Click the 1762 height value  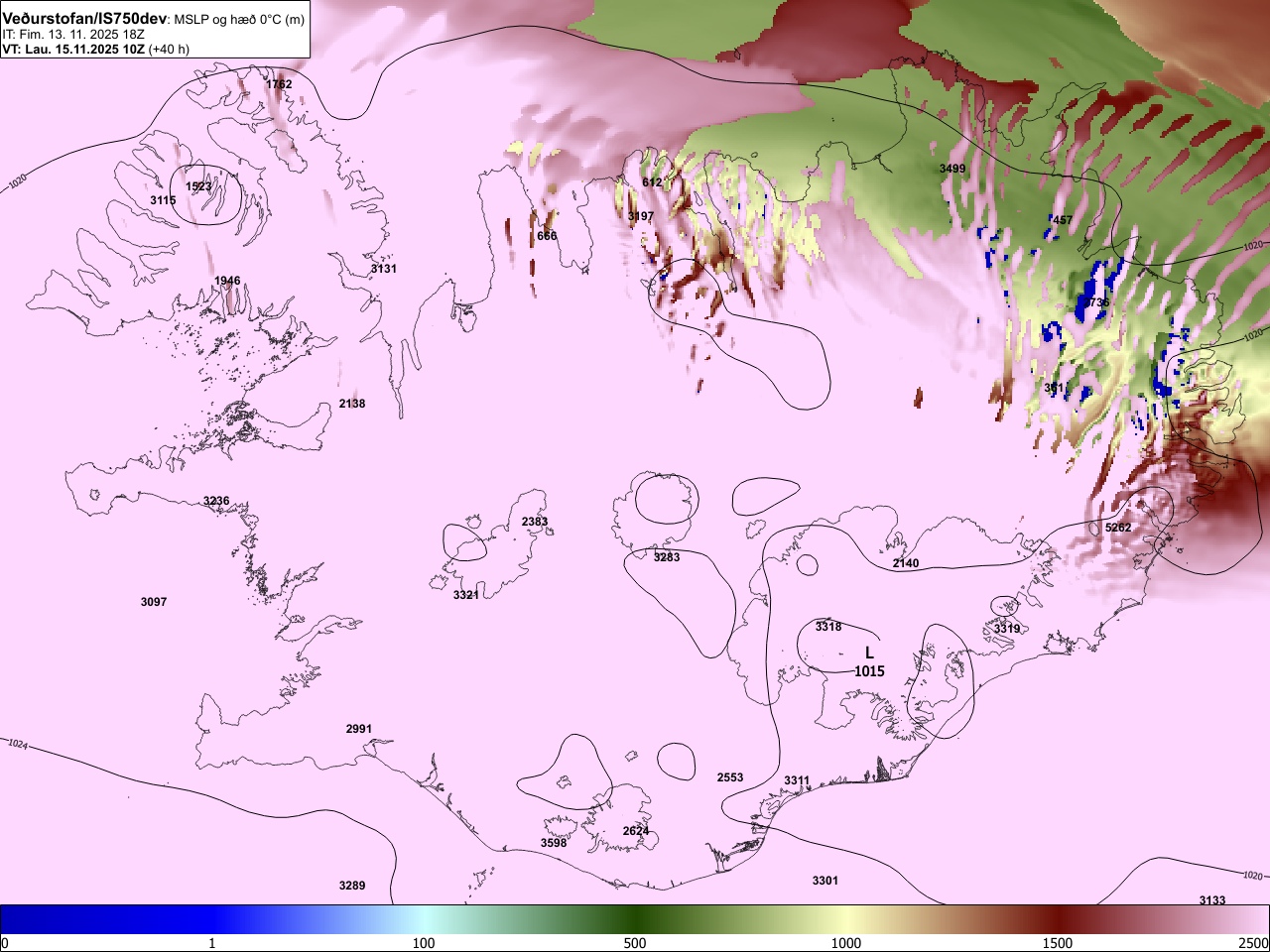click(x=279, y=84)
